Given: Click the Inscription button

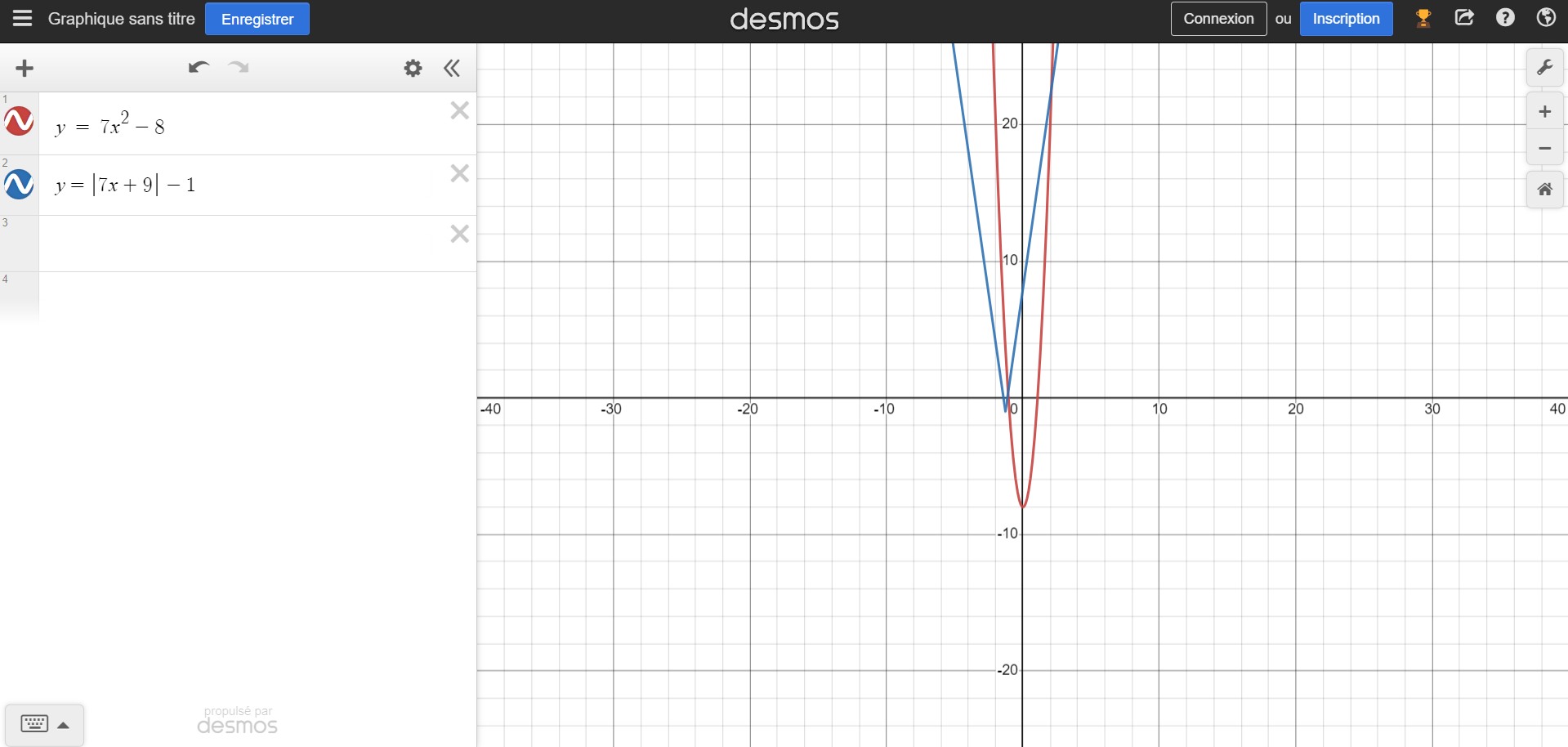Looking at the screenshot, I should click(1345, 19).
